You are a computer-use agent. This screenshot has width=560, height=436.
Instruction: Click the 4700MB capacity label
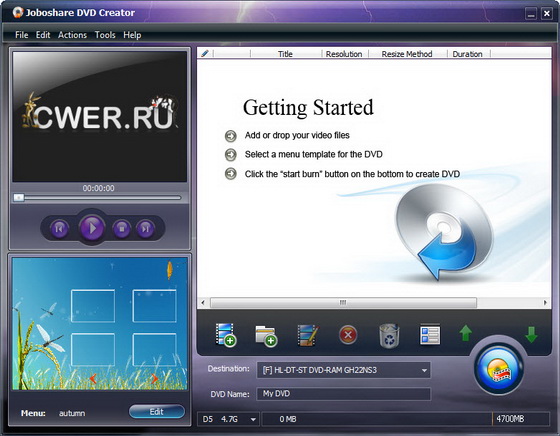point(510,419)
